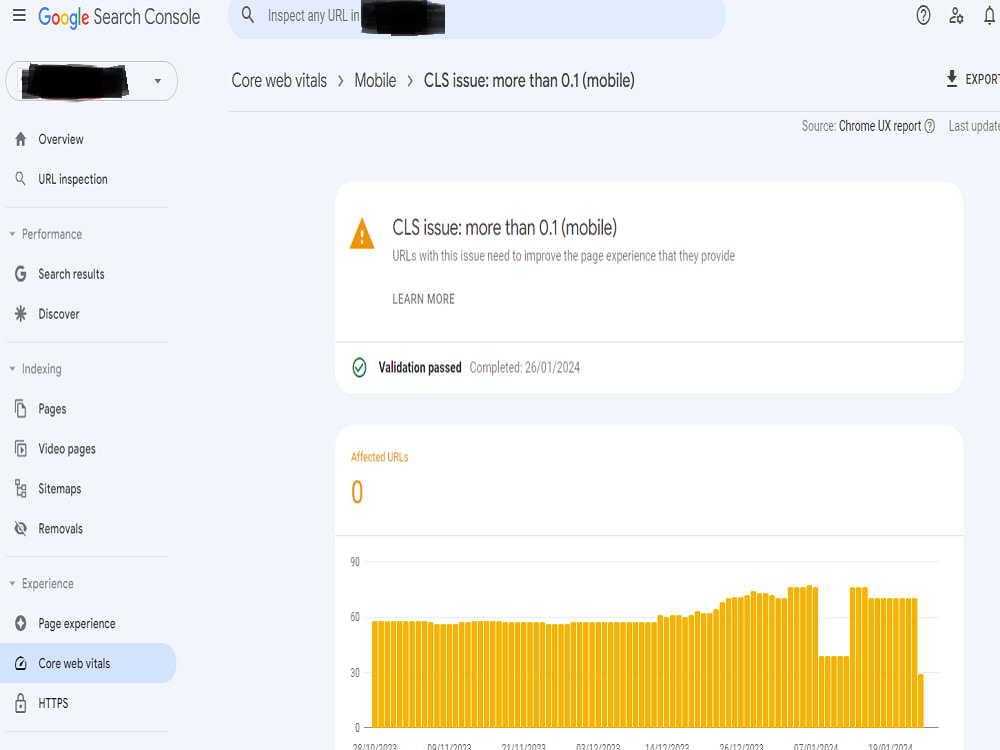
Task: Open Page experience report
Action: 77,623
